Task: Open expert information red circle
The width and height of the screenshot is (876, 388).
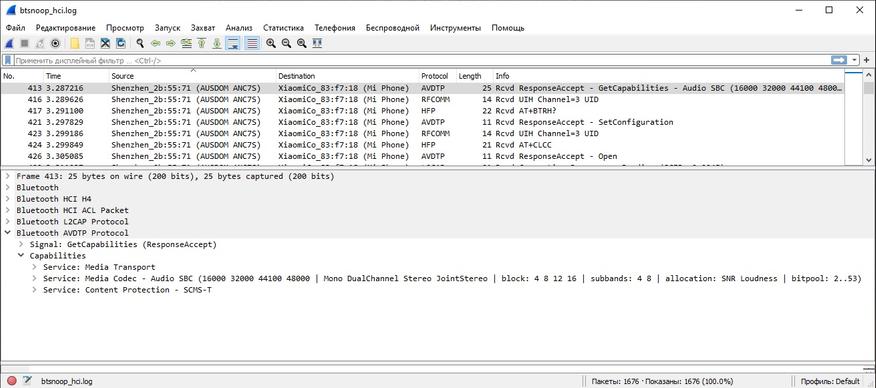Action: (12, 381)
